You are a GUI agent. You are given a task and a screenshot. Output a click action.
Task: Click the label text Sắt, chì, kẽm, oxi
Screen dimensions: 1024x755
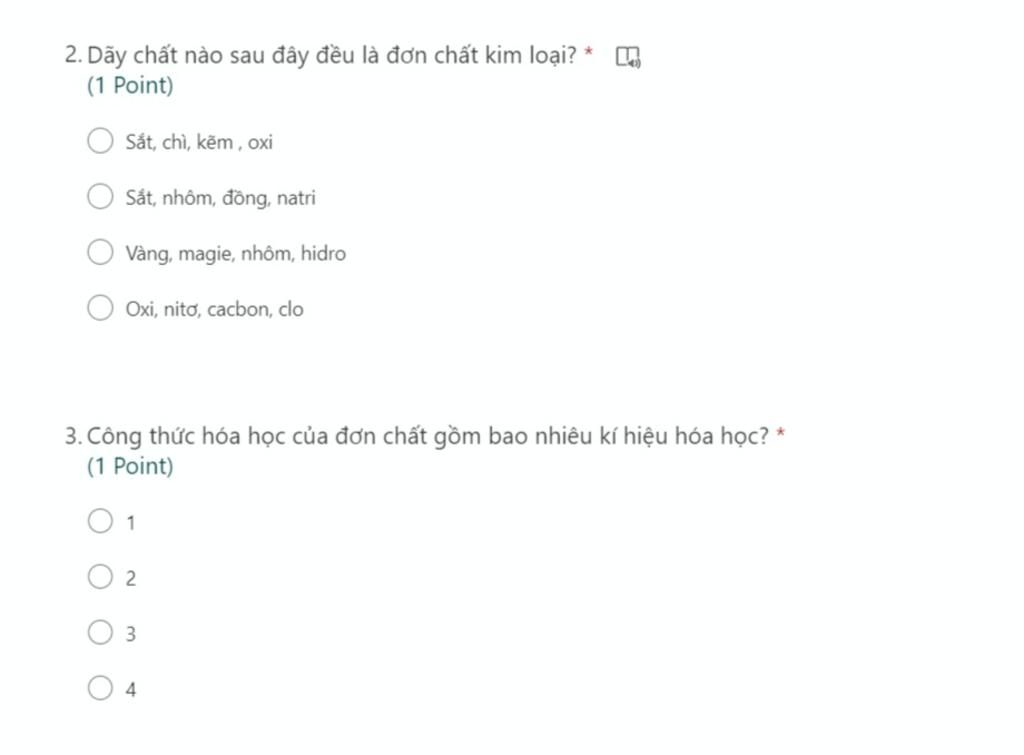click(199, 142)
